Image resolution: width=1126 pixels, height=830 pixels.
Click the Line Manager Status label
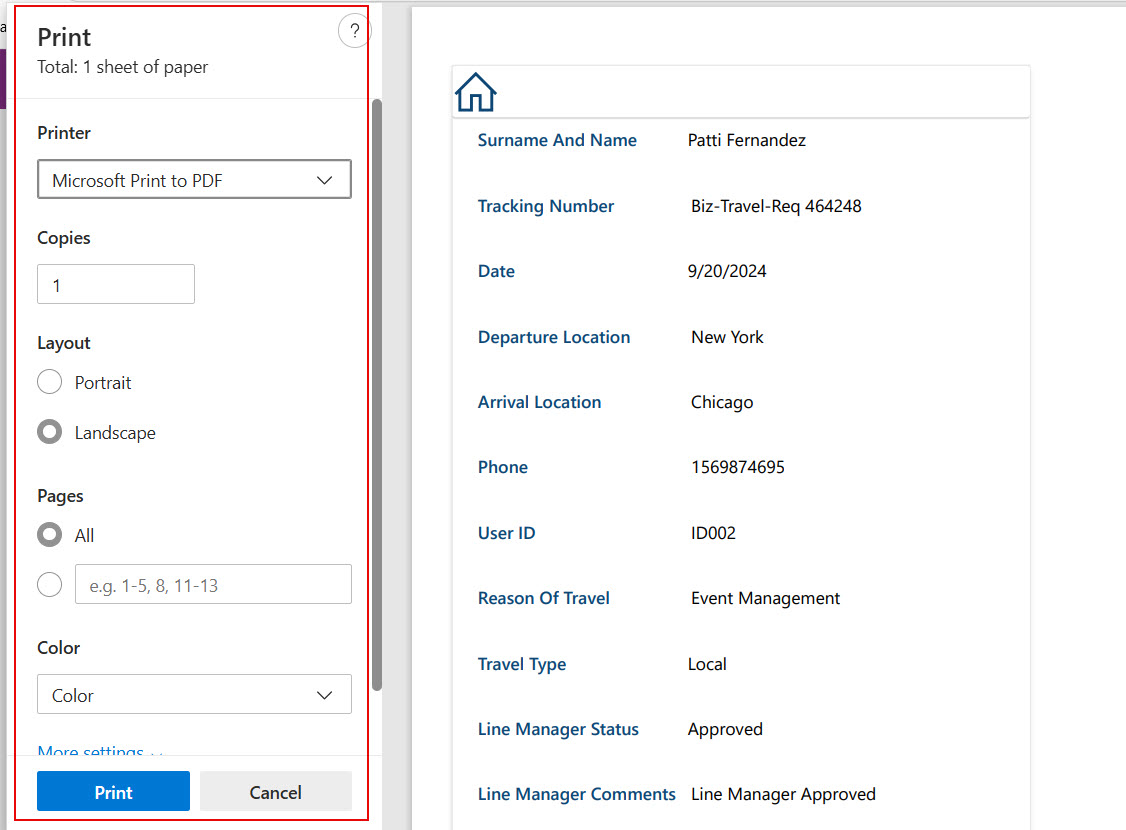coord(558,729)
